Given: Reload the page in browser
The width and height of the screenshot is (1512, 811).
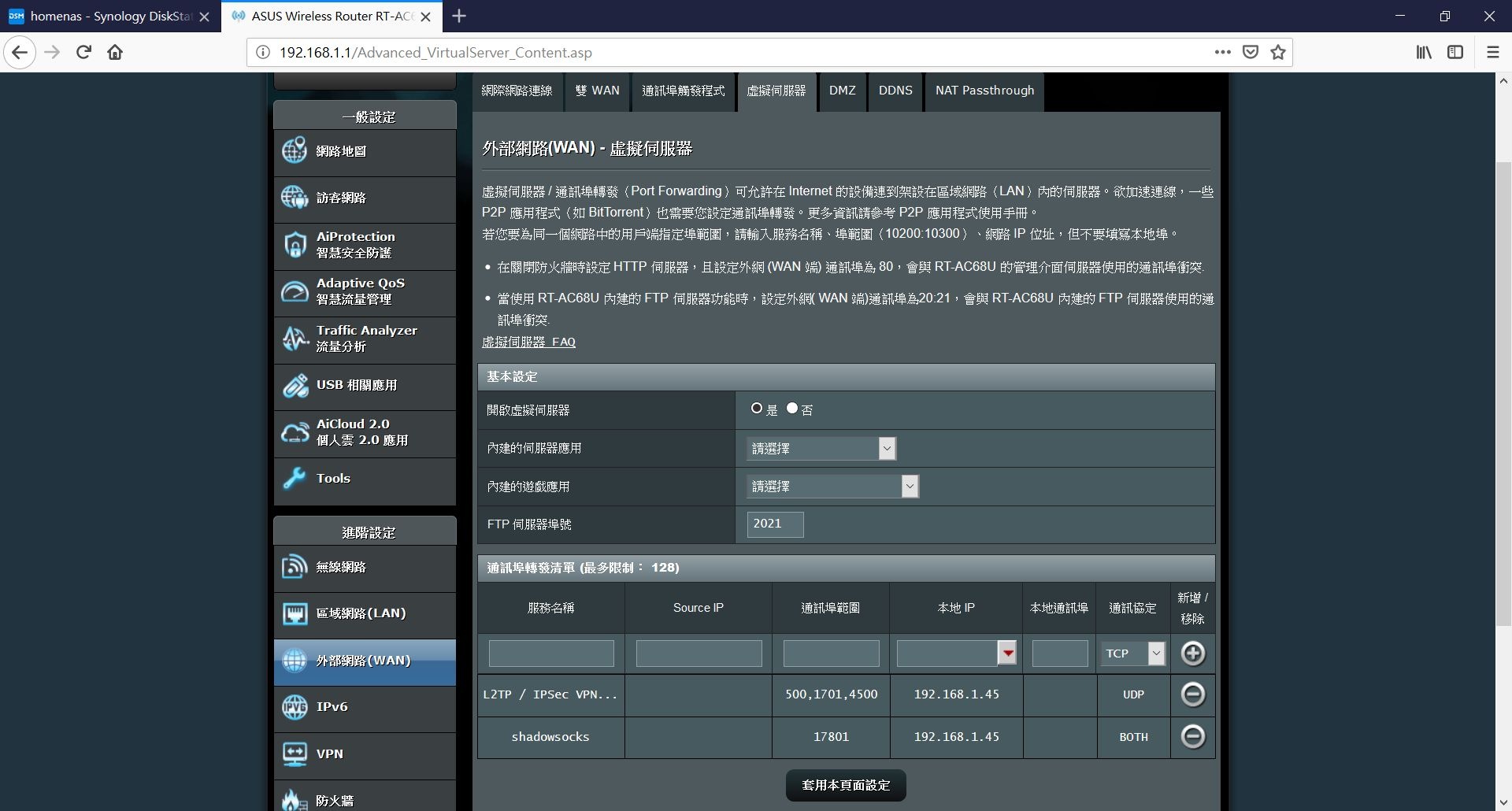Looking at the screenshot, I should pyautogui.click(x=83, y=52).
